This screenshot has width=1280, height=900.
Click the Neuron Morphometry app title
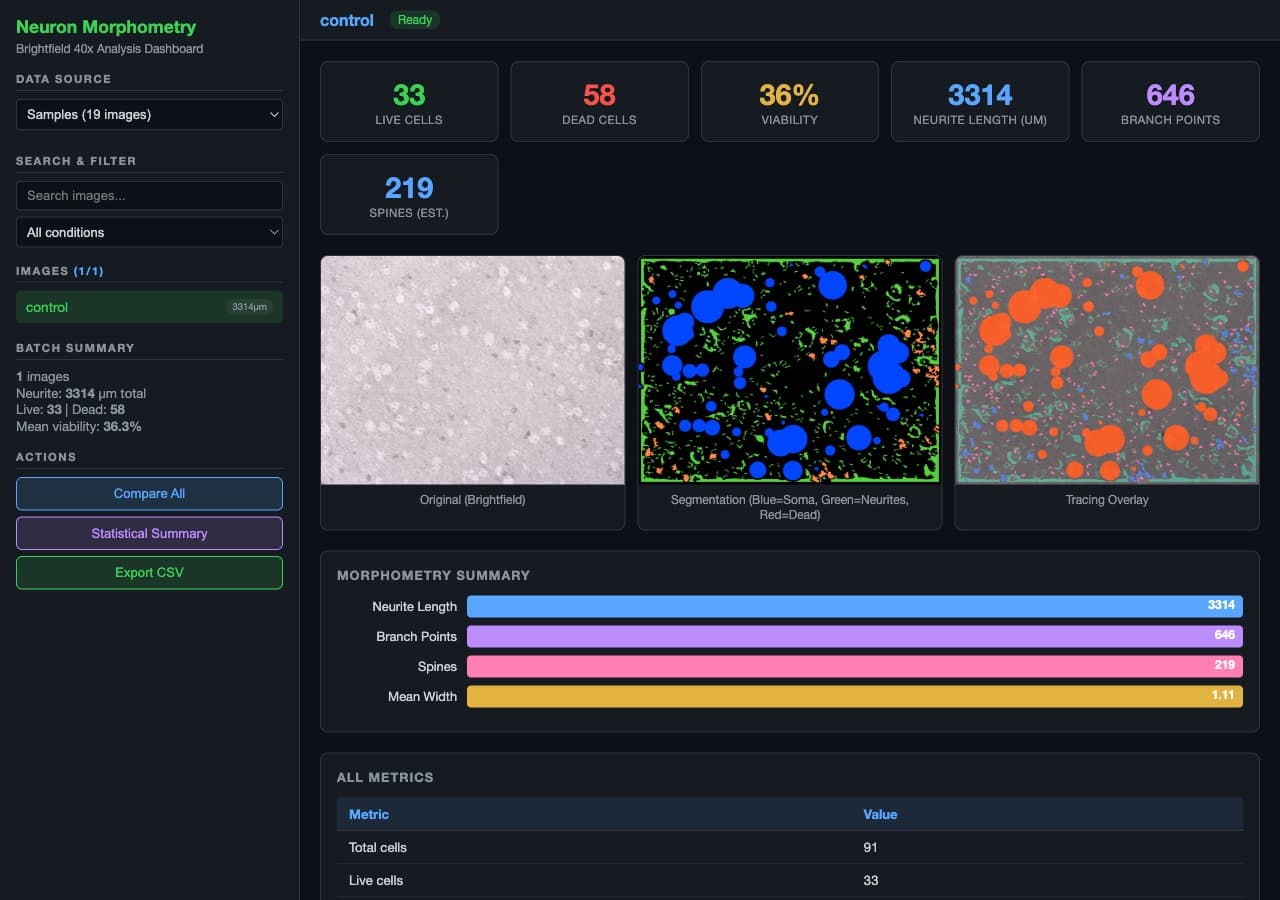(106, 27)
